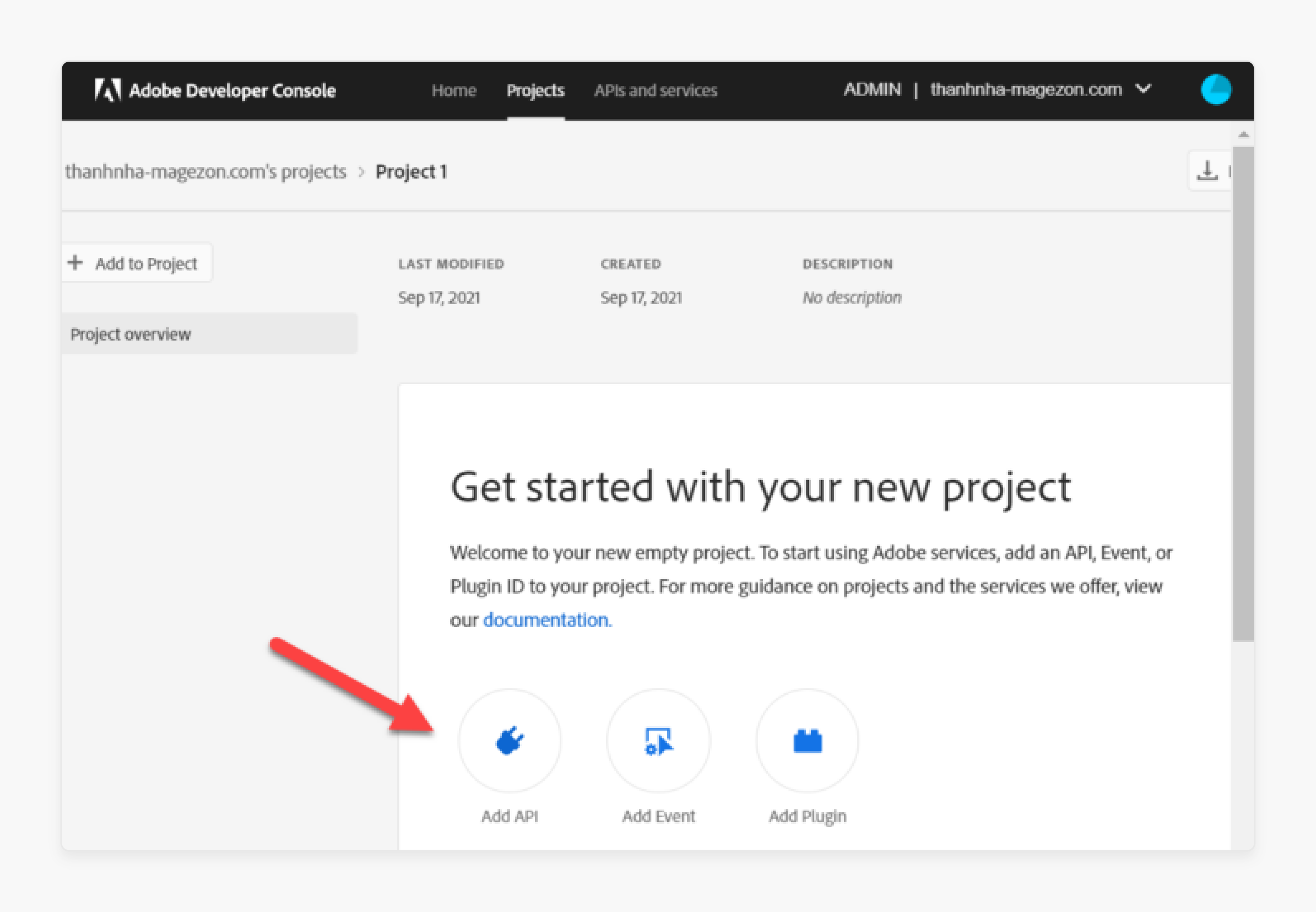Click the Add Plugin label
This screenshot has height=912, width=1316.
point(807,817)
